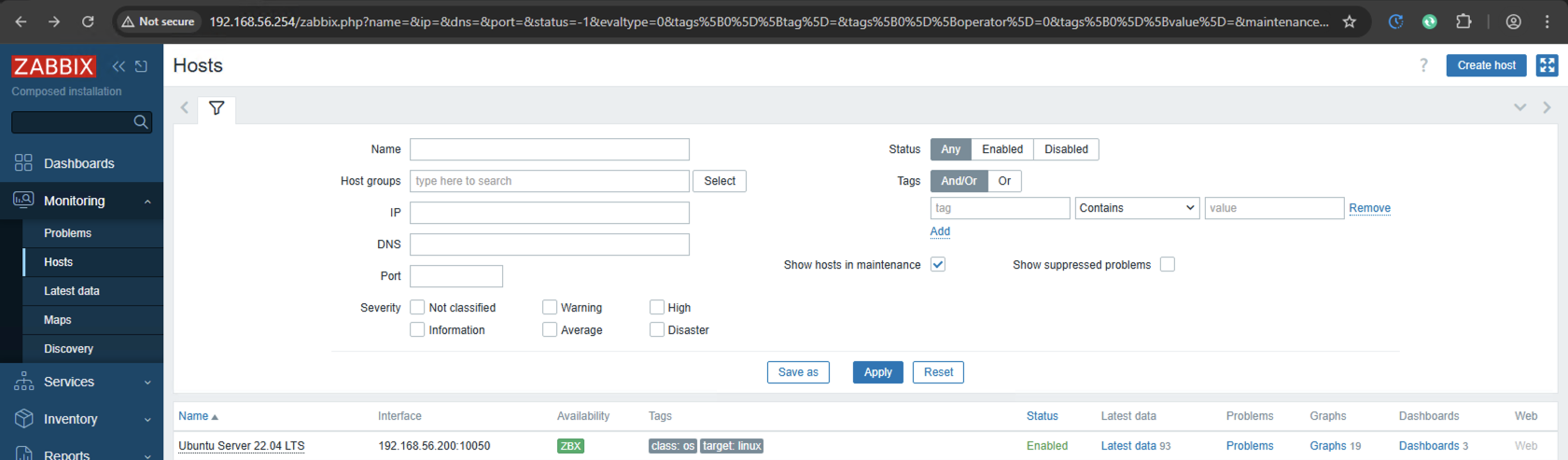This screenshot has height=460, width=1568.
Task: Click the Not secure warning indicator
Action: coord(159,21)
